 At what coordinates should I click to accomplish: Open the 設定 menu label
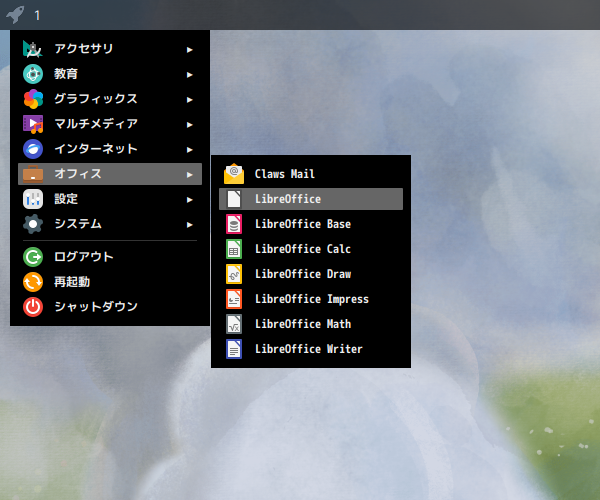pos(66,199)
